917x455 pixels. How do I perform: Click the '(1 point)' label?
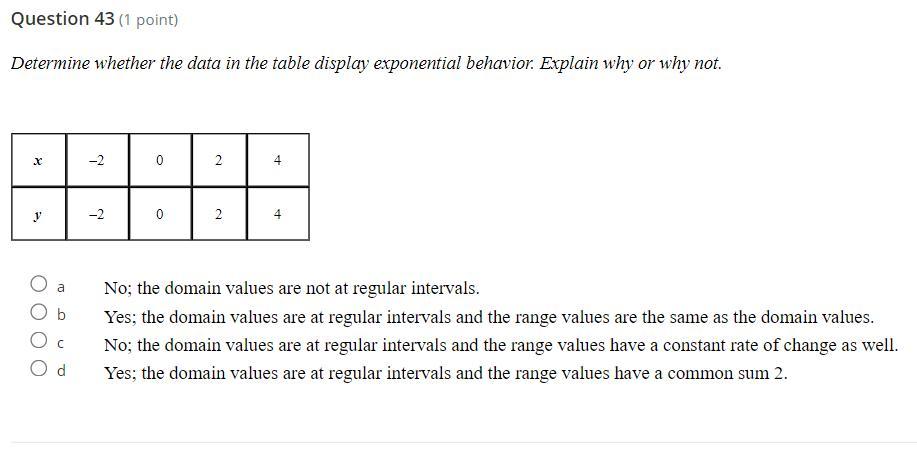(x=149, y=20)
